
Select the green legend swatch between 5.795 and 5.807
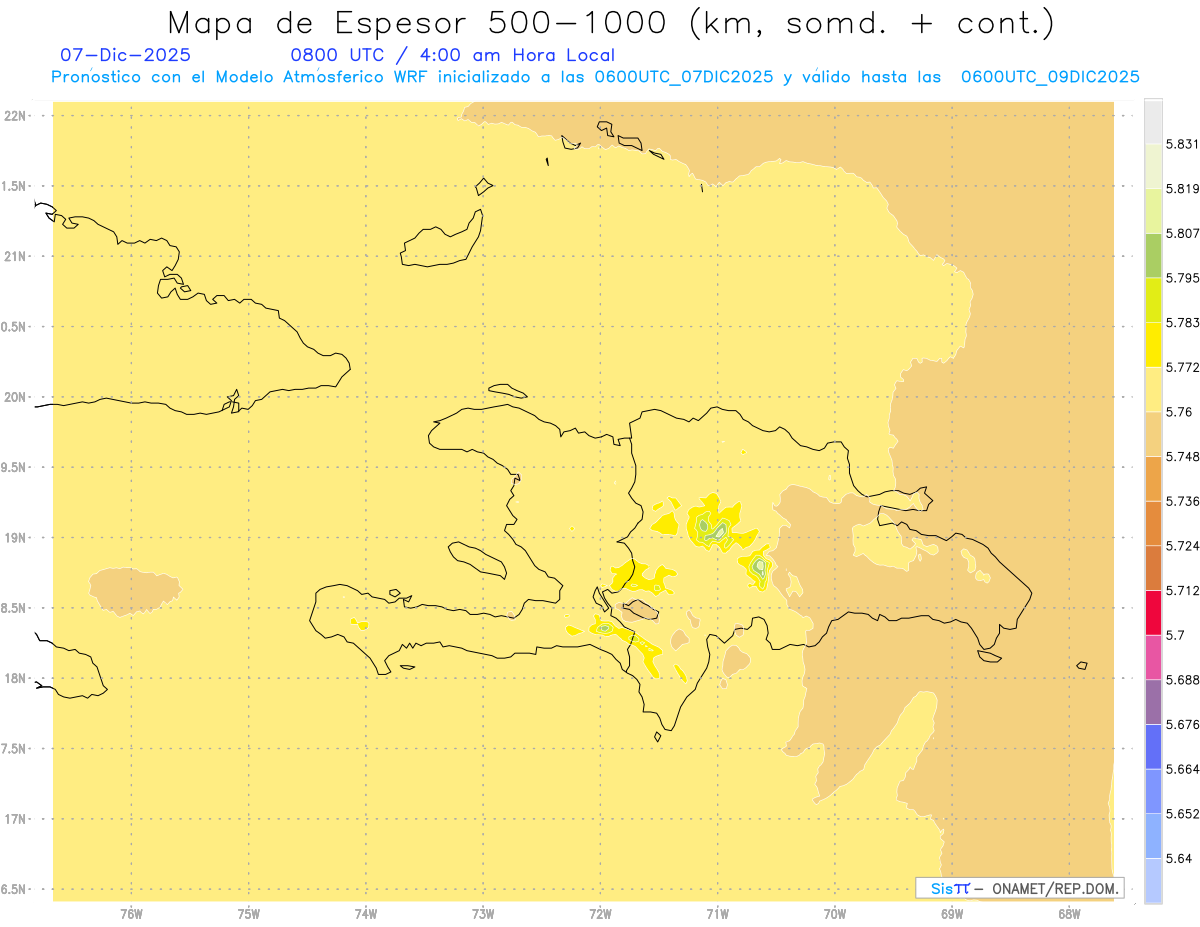(1153, 255)
